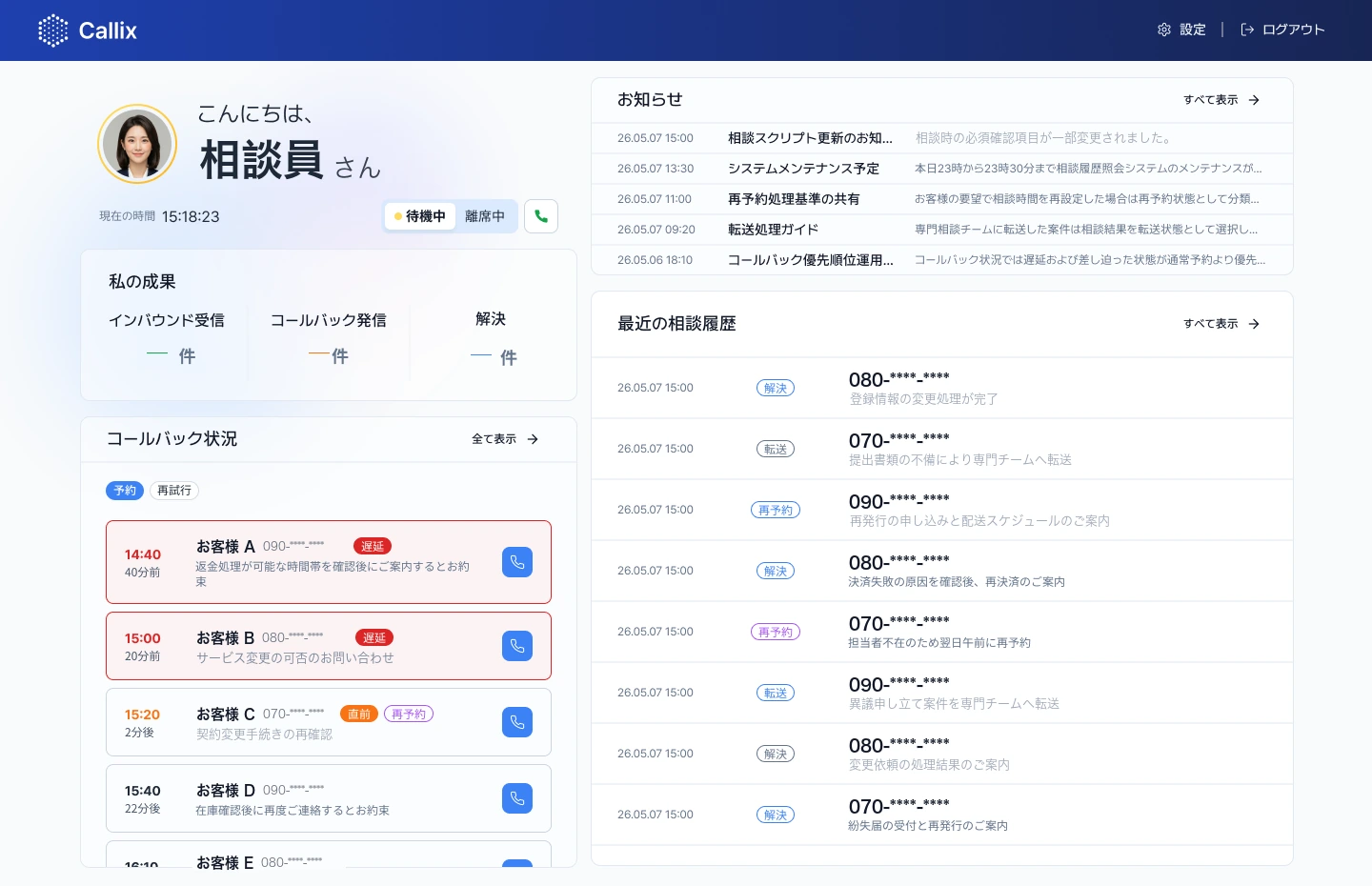This screenshot has width=1372, height=886.
Task: Click the green phone button beside 離席中
Action: point(541,216)
